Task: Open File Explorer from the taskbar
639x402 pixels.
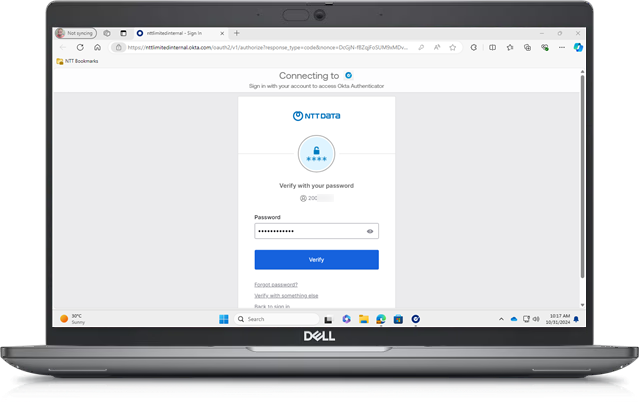Action: tap(363, 319)
